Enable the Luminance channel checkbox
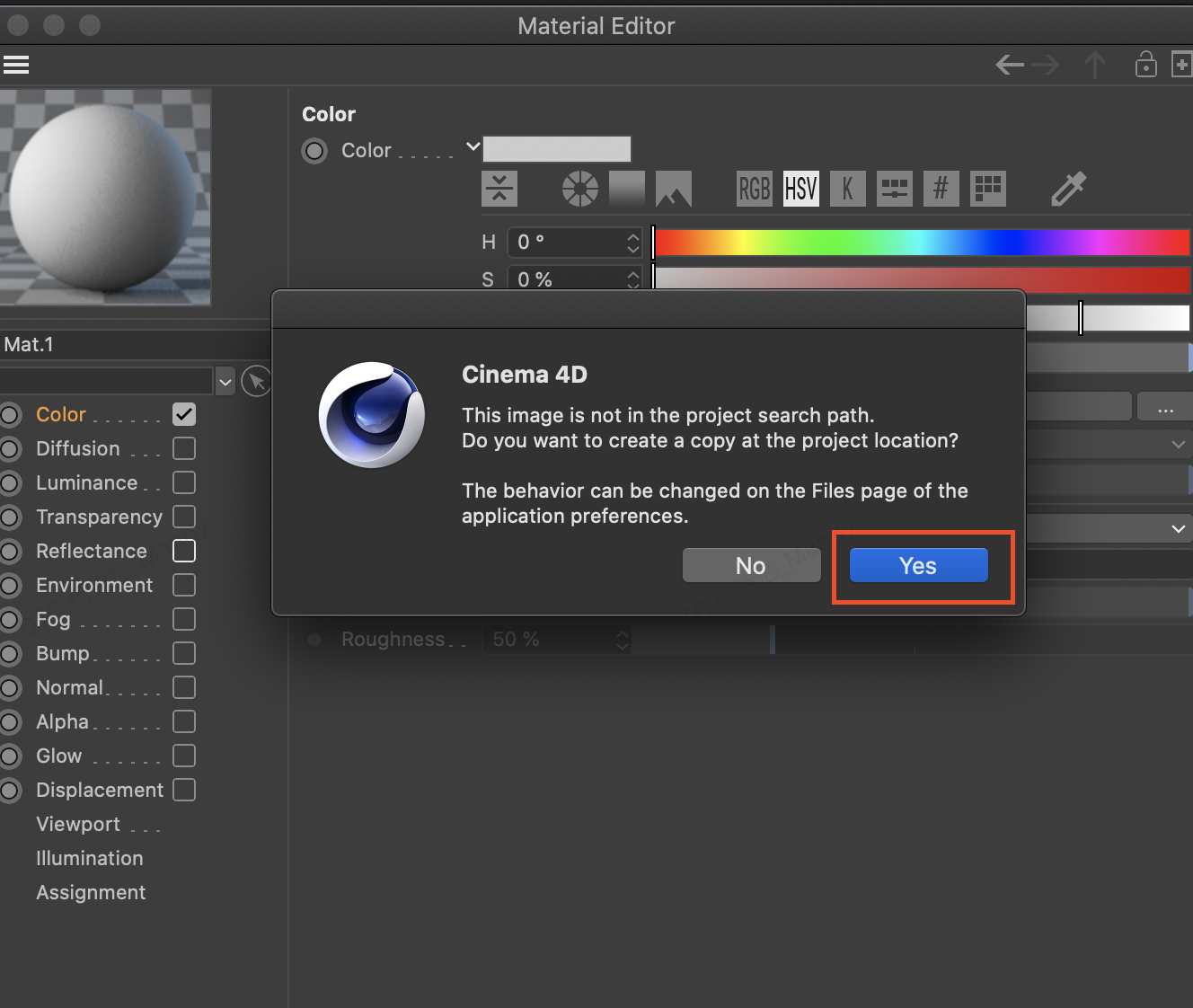 pos(184,482)
